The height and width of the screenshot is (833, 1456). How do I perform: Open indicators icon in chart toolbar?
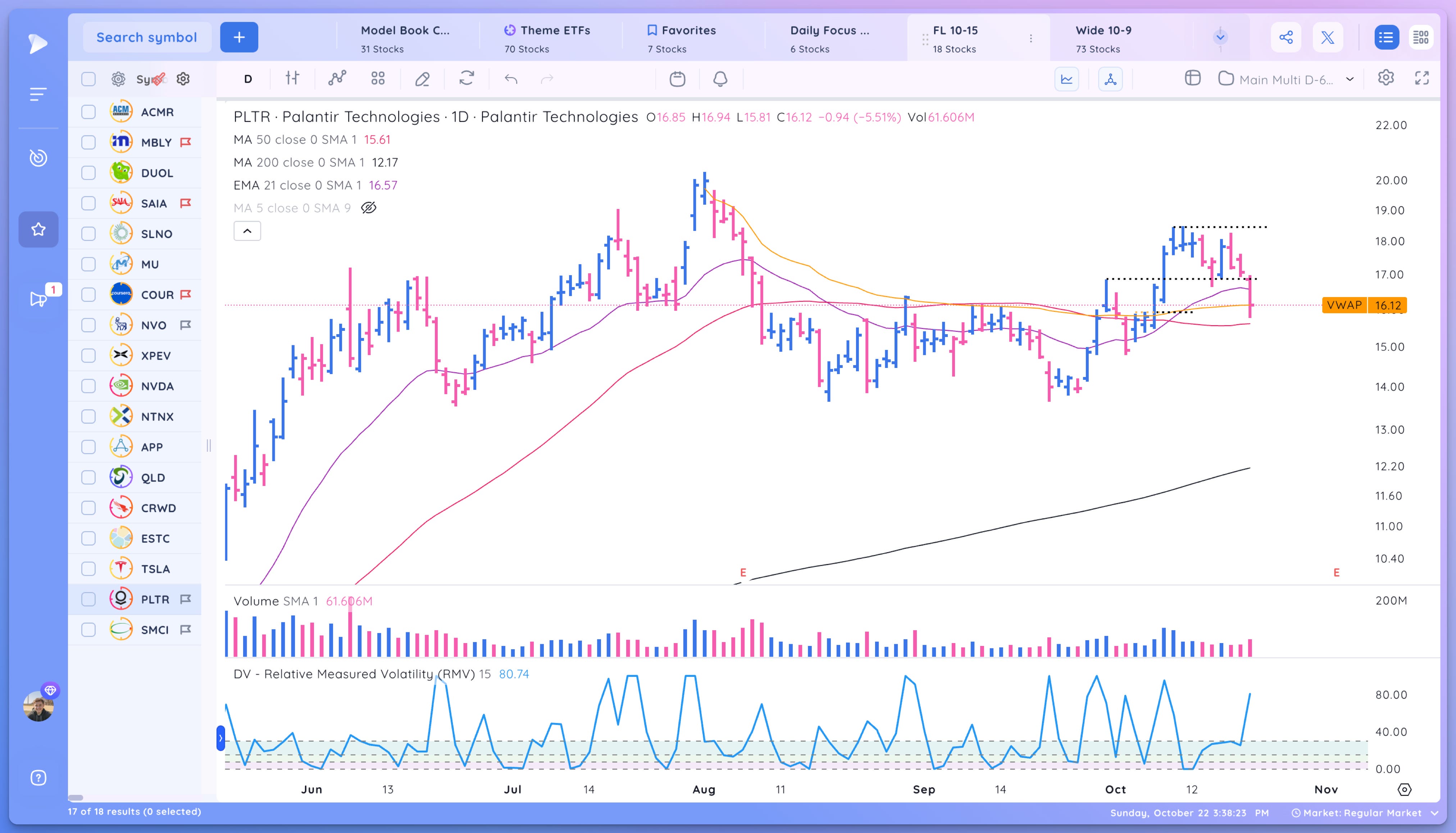point(337,78)
